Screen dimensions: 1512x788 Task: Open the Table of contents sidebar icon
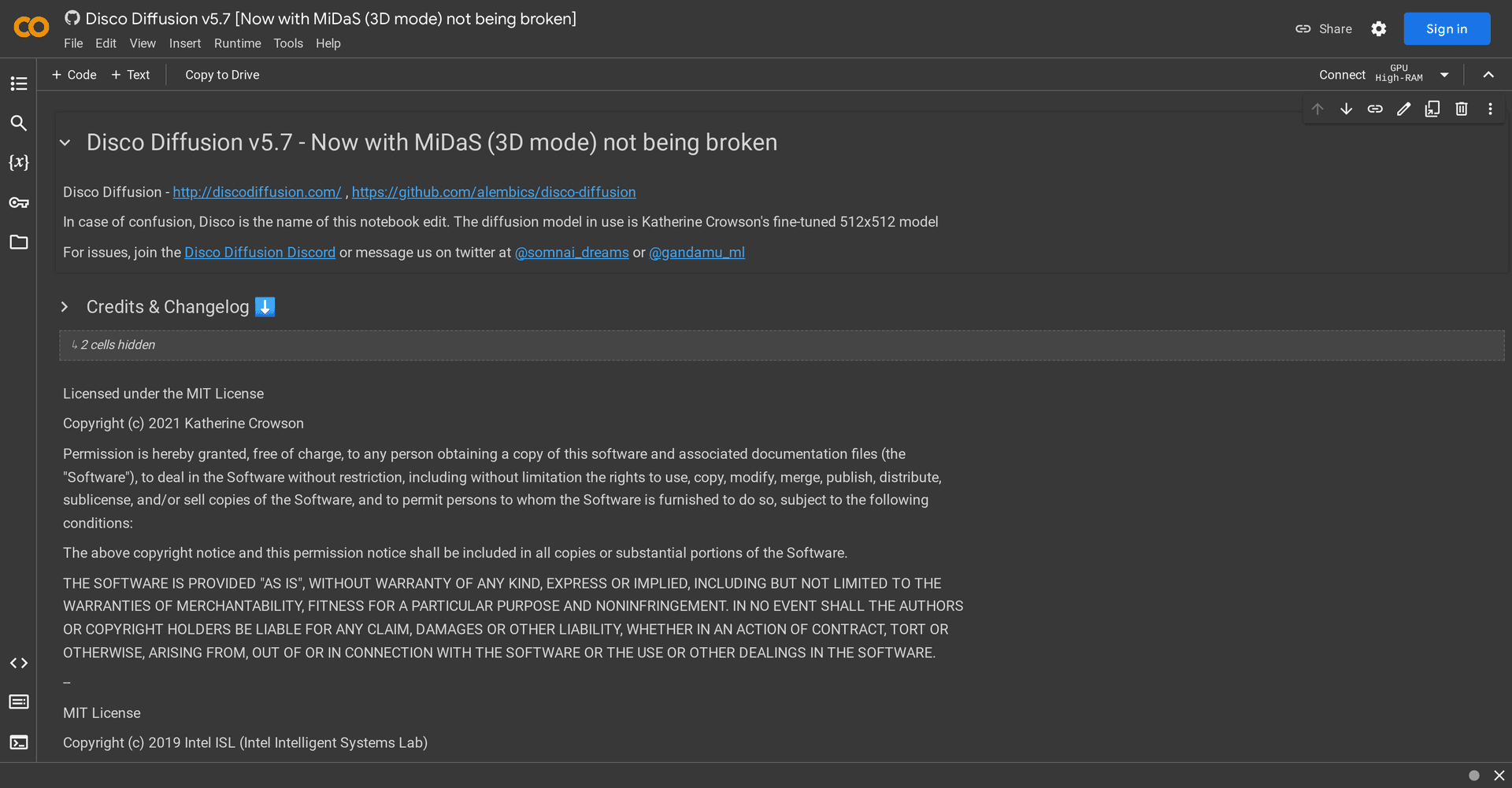[x=19, y=83]
